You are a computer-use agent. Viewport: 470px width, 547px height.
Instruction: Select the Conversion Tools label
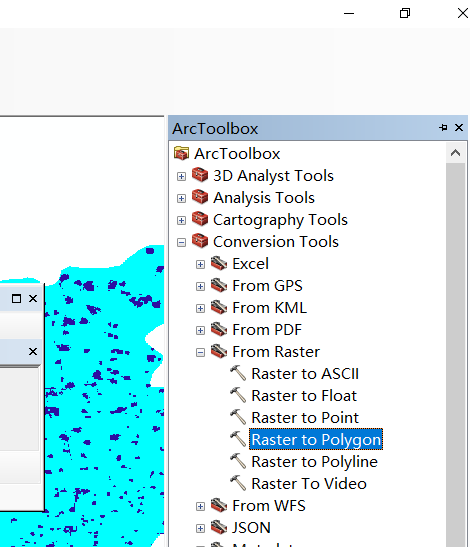(x=276, y=241)
